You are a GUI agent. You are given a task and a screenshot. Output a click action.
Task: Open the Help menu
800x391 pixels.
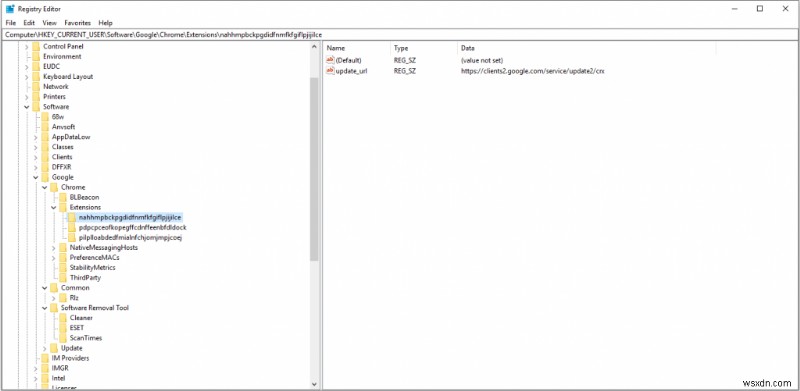click(106, 23)
